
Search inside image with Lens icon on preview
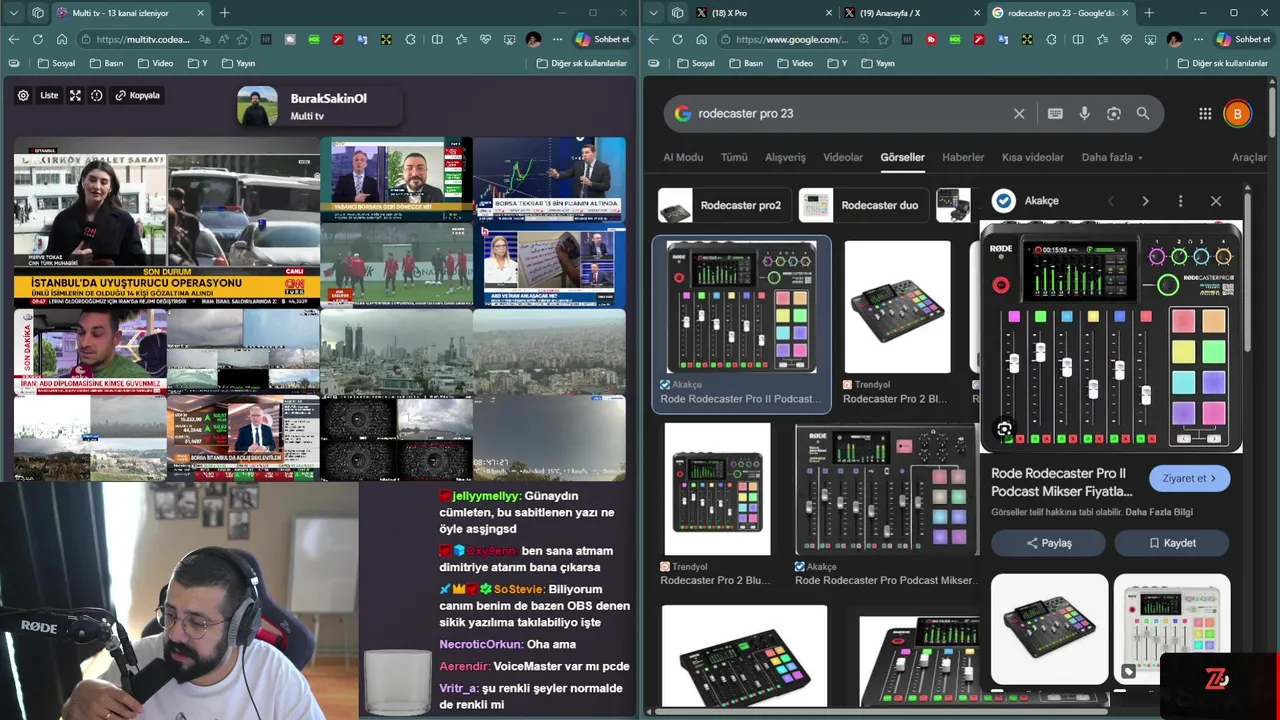point(1004,430)
